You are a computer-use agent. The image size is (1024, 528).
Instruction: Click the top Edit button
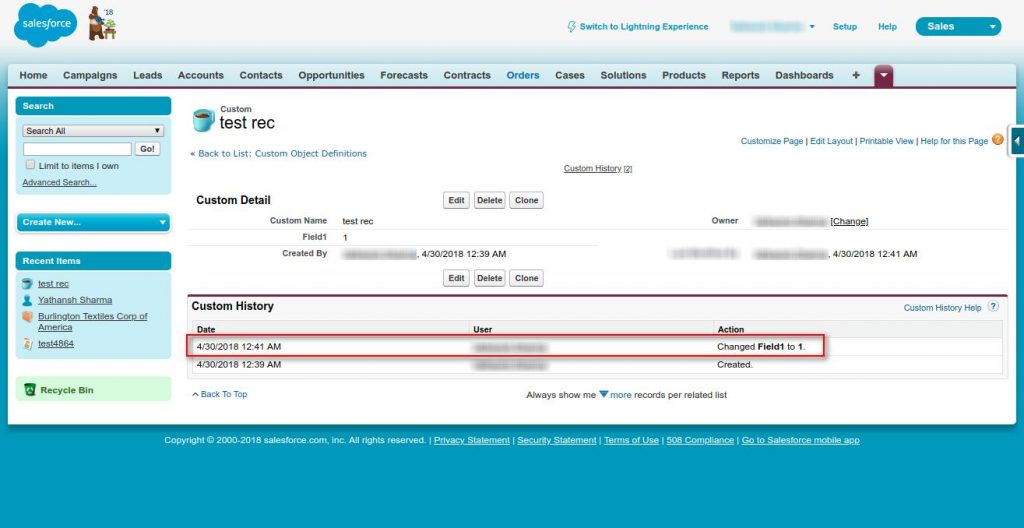tap(456, 200)
